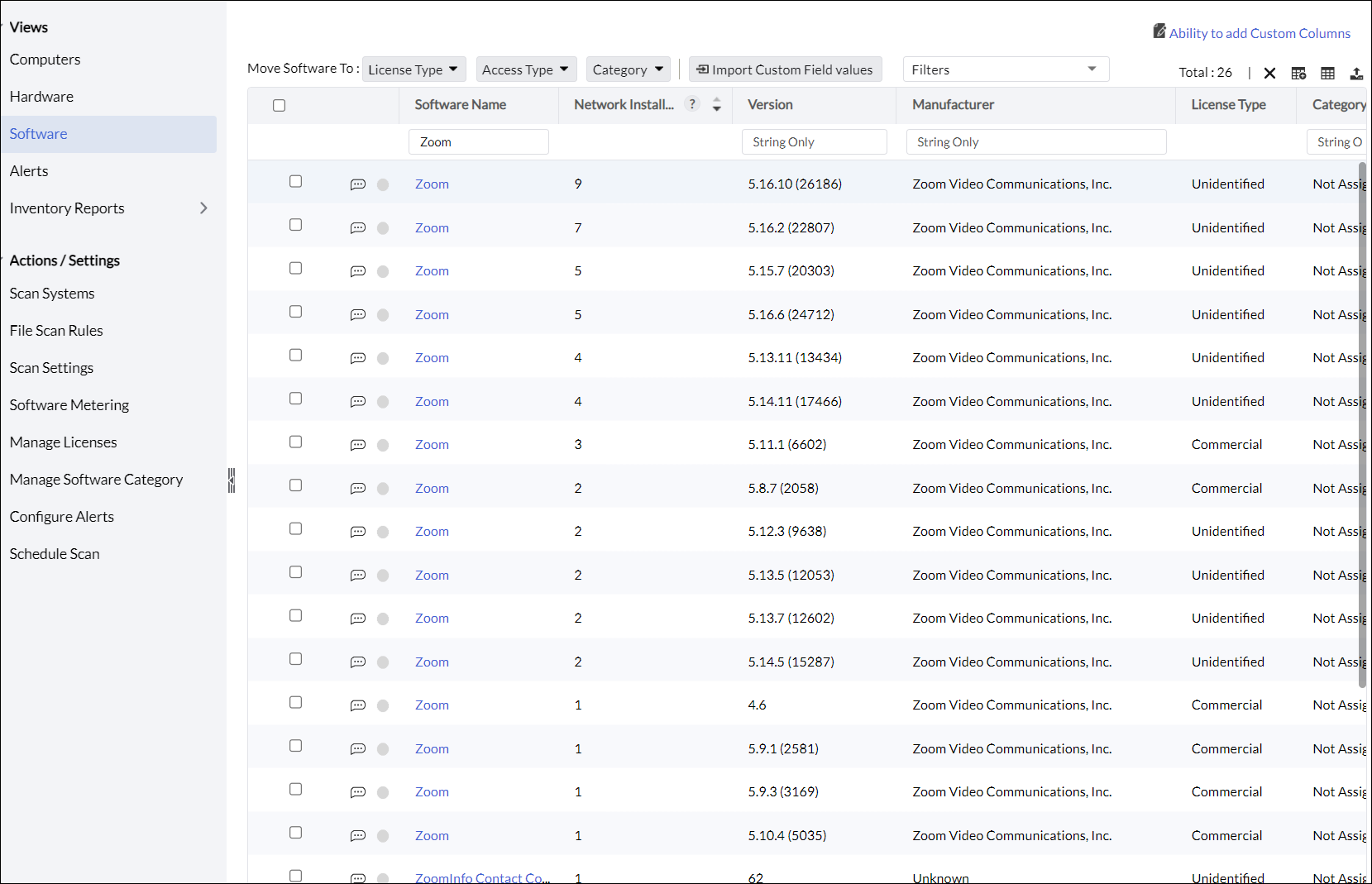1372x884 pixels.
Task: Open the Filters dropdown
Action: tap(1006, 69)
